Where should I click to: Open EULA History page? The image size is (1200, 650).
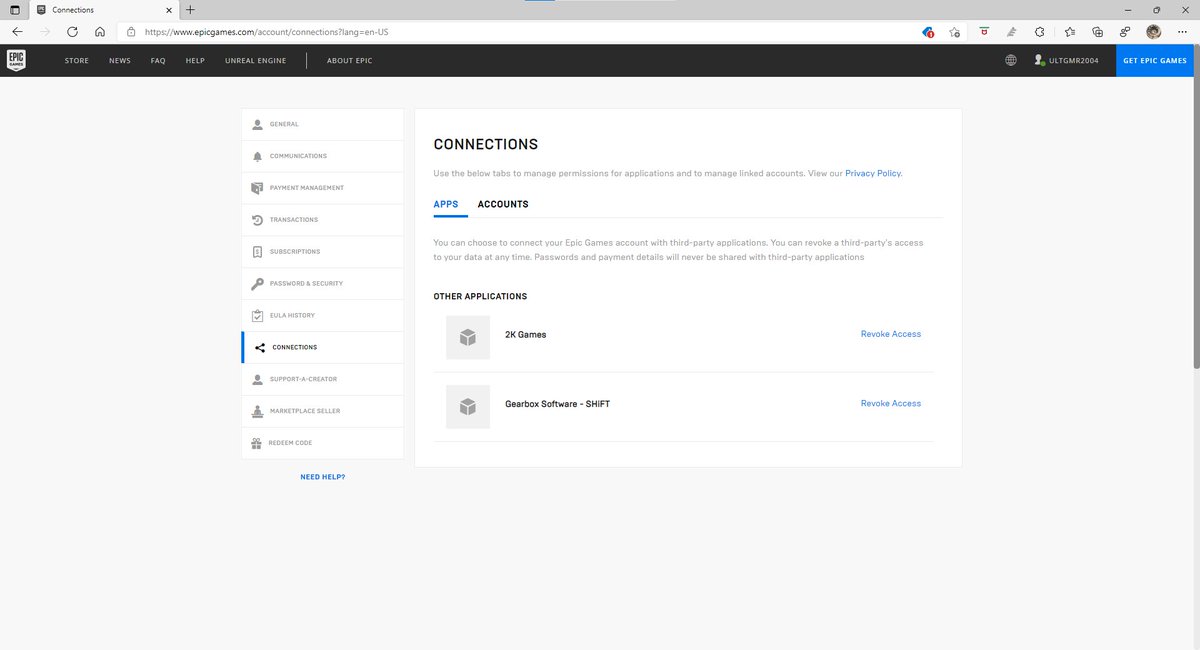click(x=323, y=316)
